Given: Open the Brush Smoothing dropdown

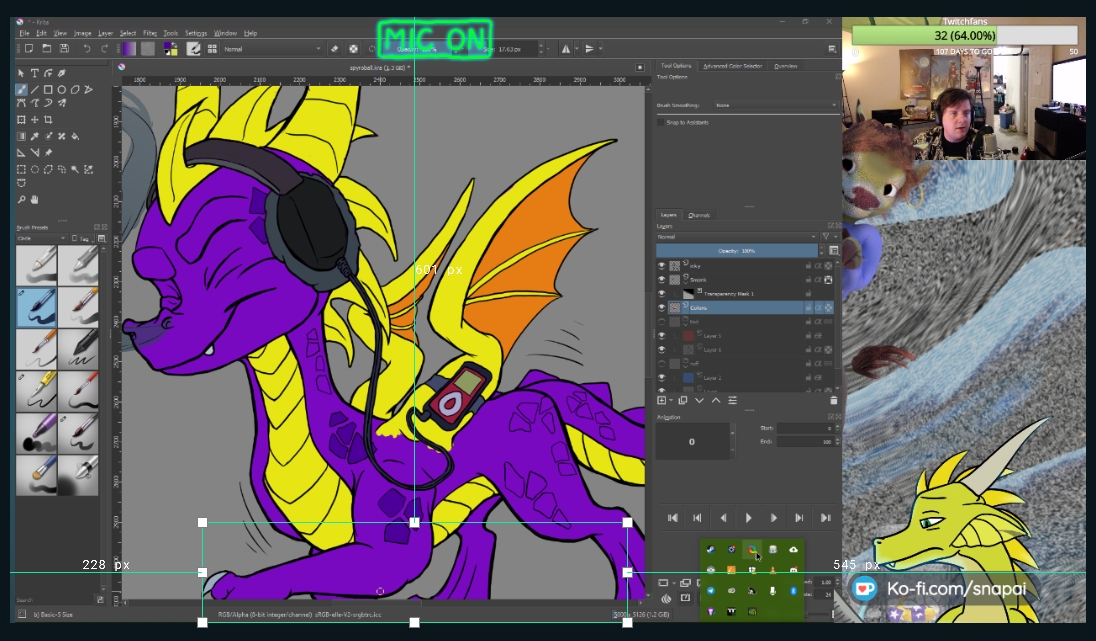Looking at the screenshot, I should [775, 105].
